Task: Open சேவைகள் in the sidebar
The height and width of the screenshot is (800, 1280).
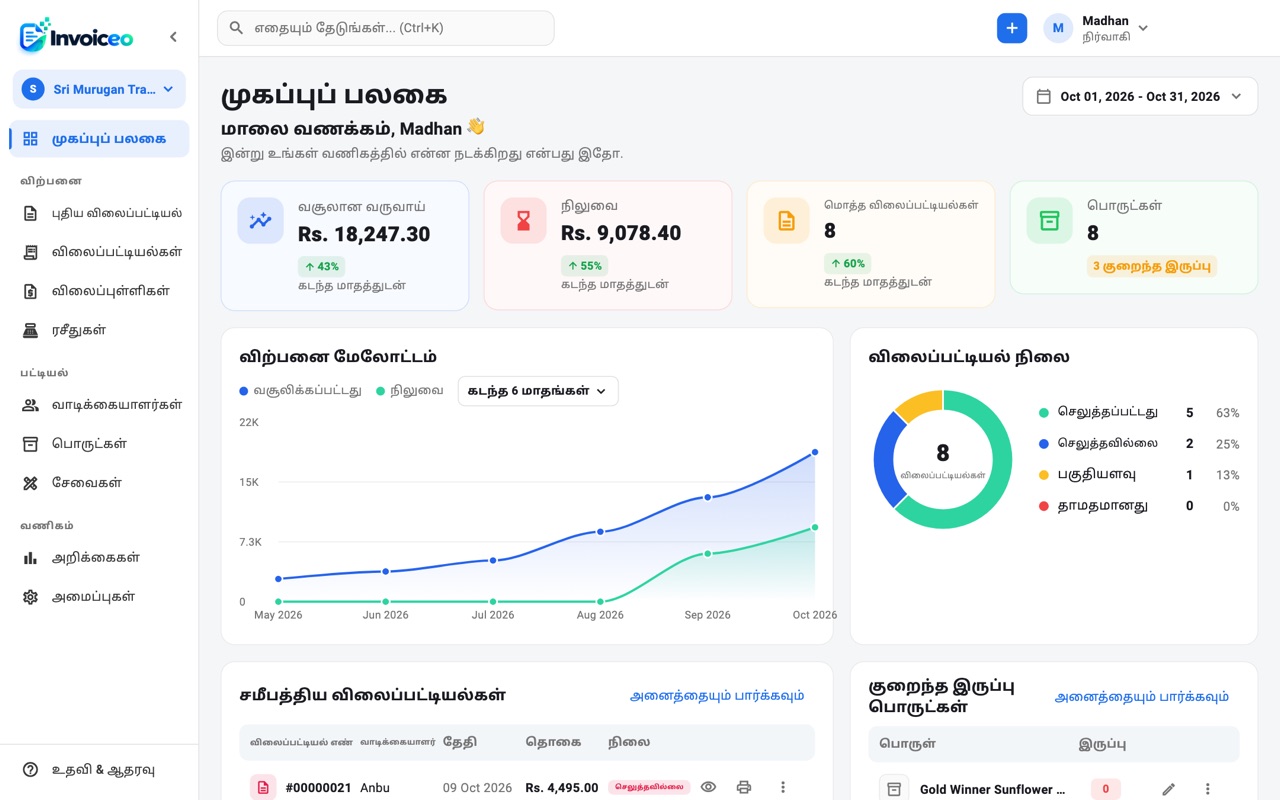Action: pos(99,483)
